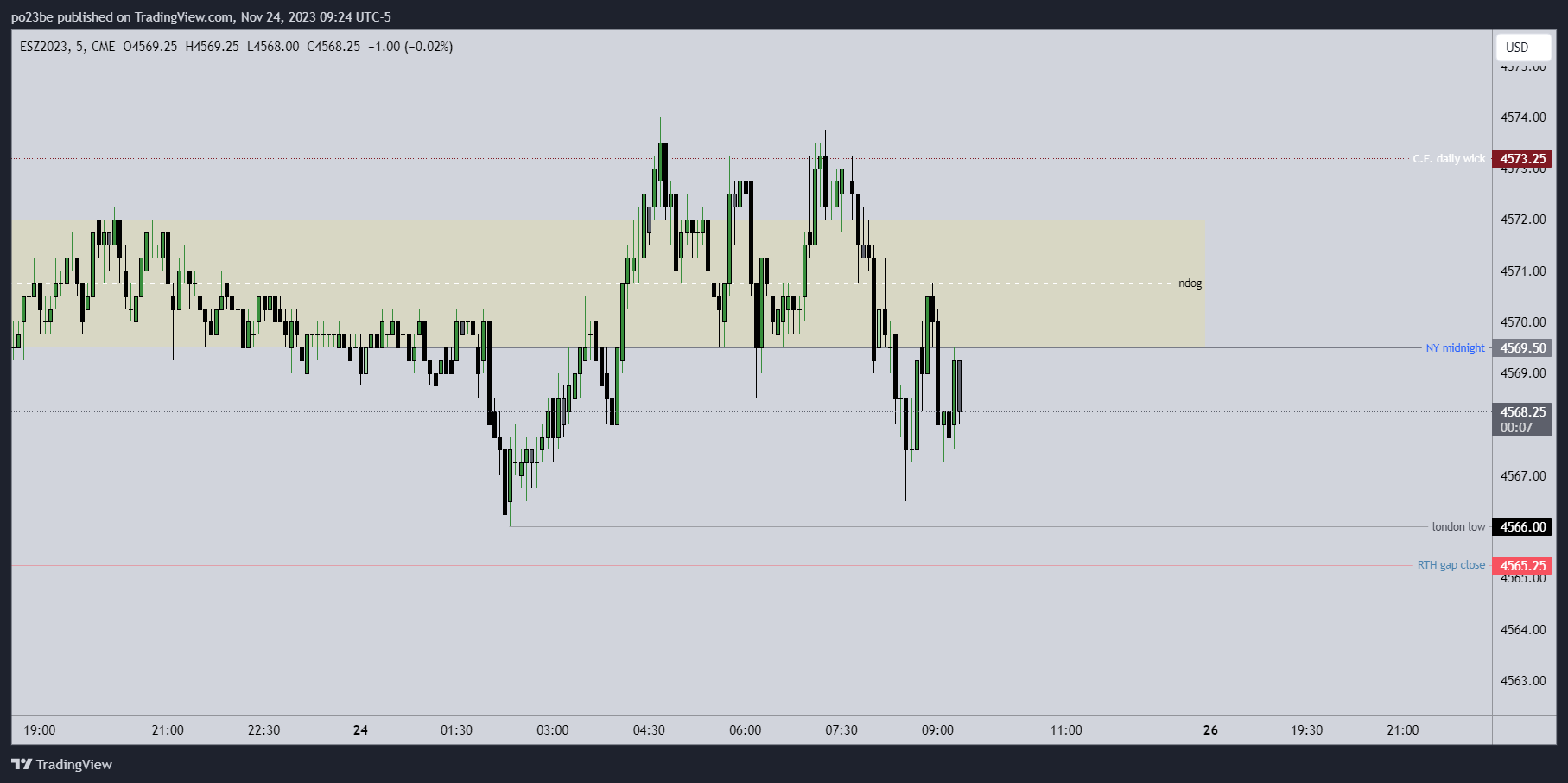Click the bold '24' date marker

(x=360, y=730)
